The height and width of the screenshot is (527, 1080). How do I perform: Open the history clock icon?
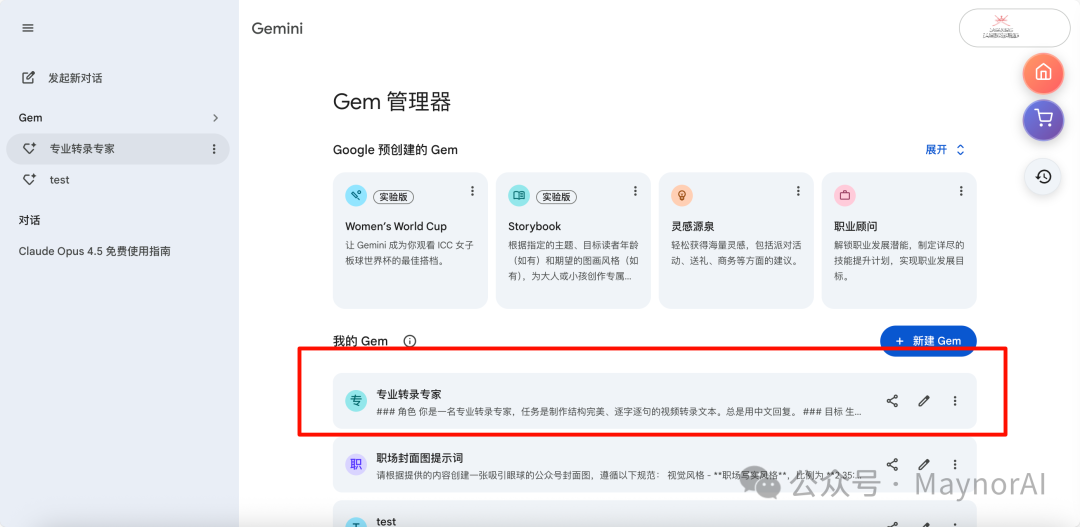[x=1043, y=176]
